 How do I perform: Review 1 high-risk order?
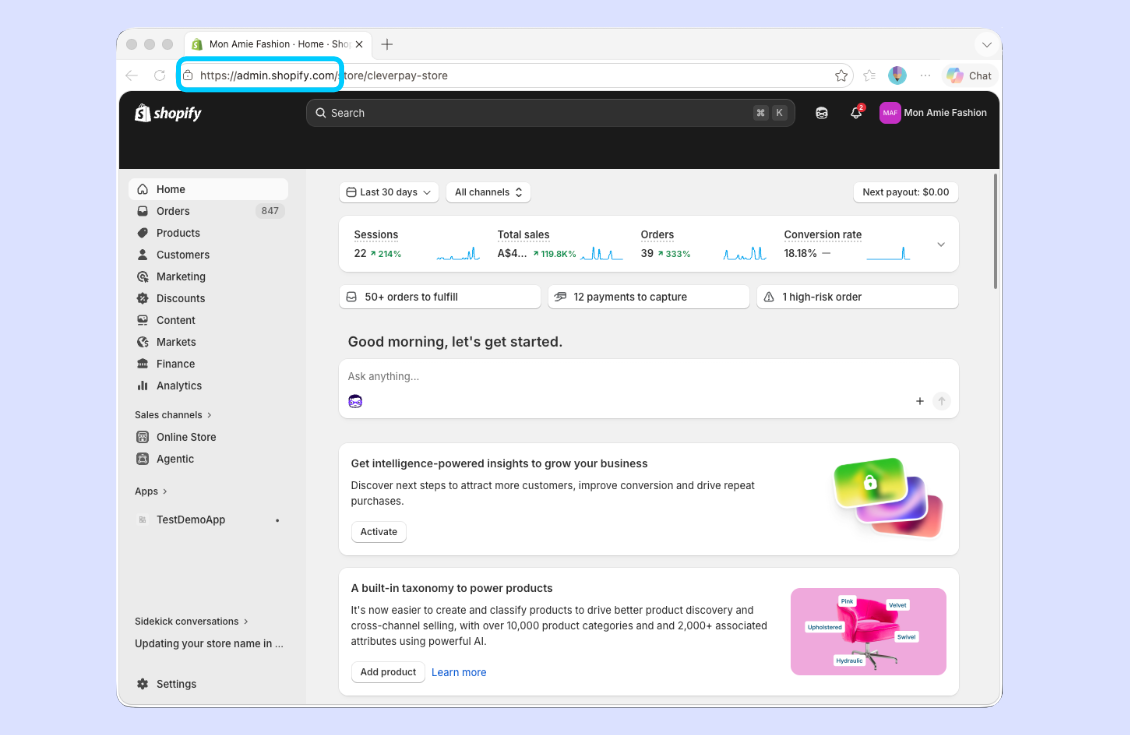coord(858,297)
